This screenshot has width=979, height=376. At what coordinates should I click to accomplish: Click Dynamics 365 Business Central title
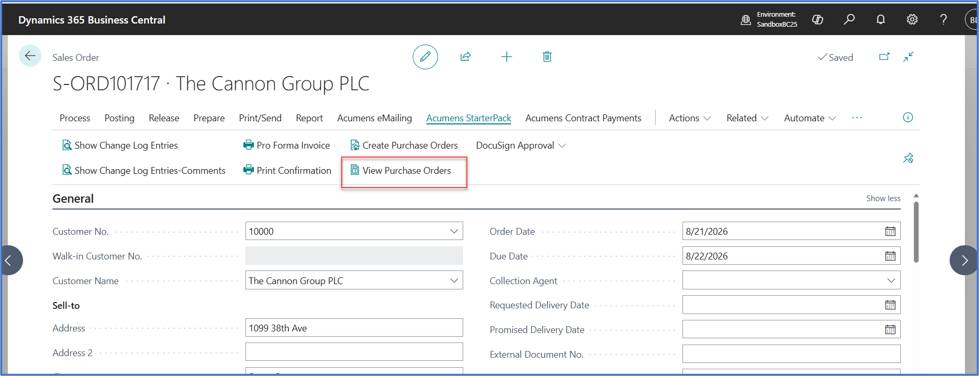click(92, 20)
